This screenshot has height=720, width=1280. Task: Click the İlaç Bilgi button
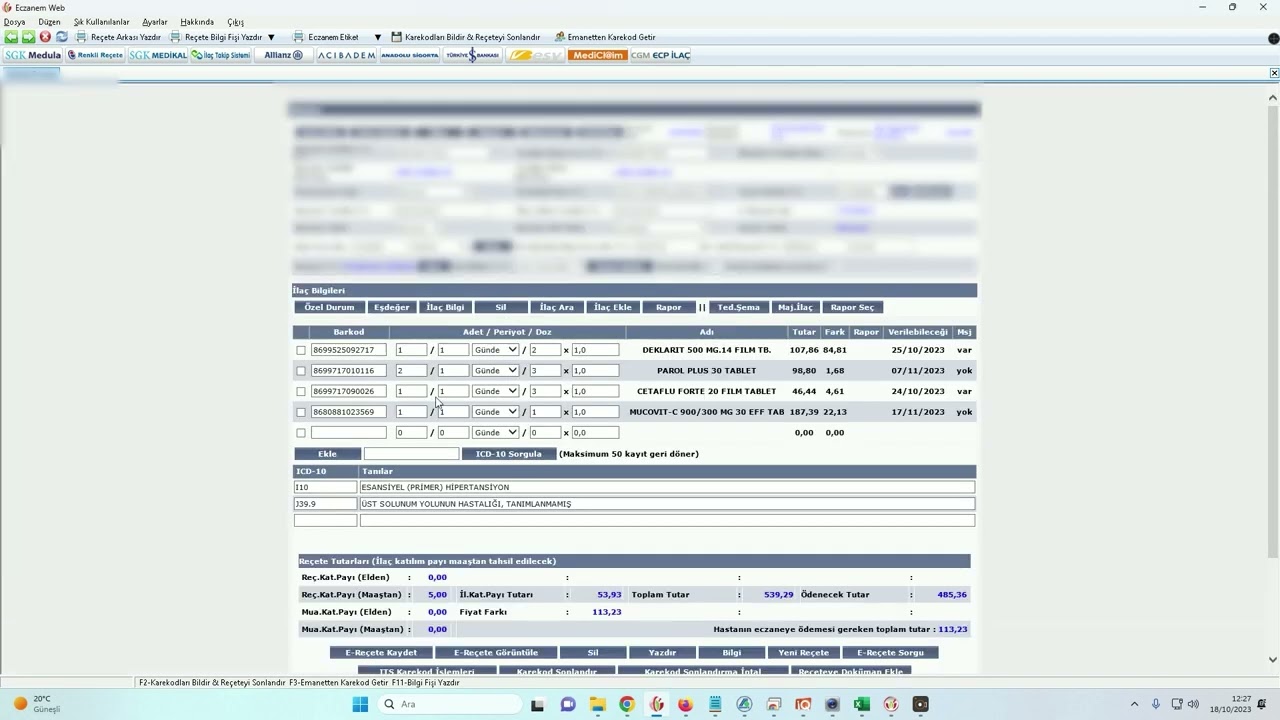tap(445, 307)
